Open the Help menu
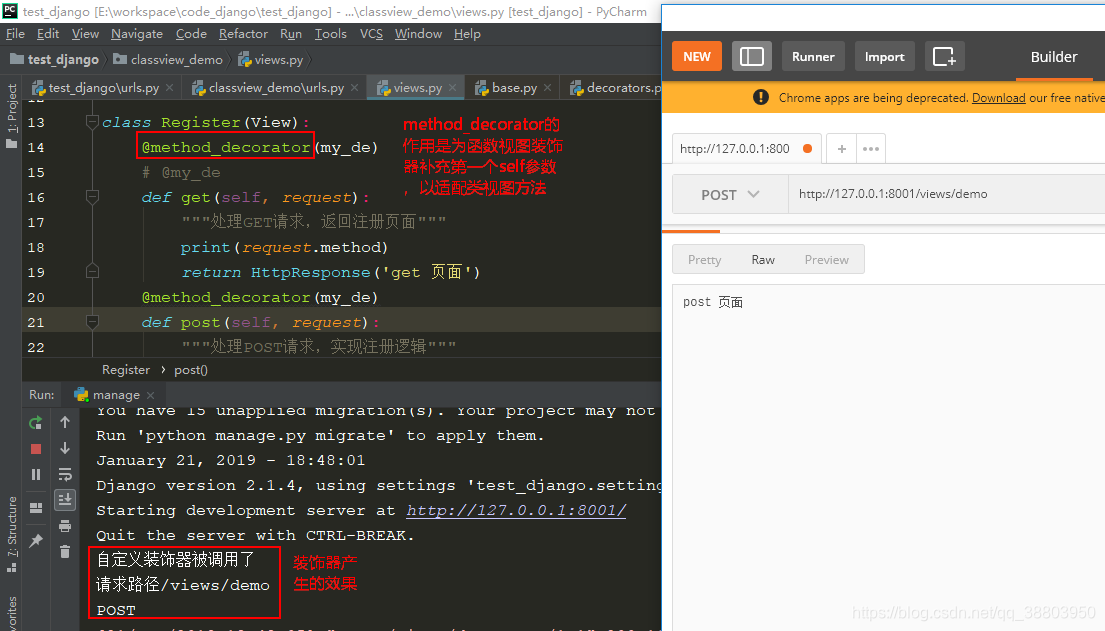1105x631 pixels. click(x=467, y=34)
